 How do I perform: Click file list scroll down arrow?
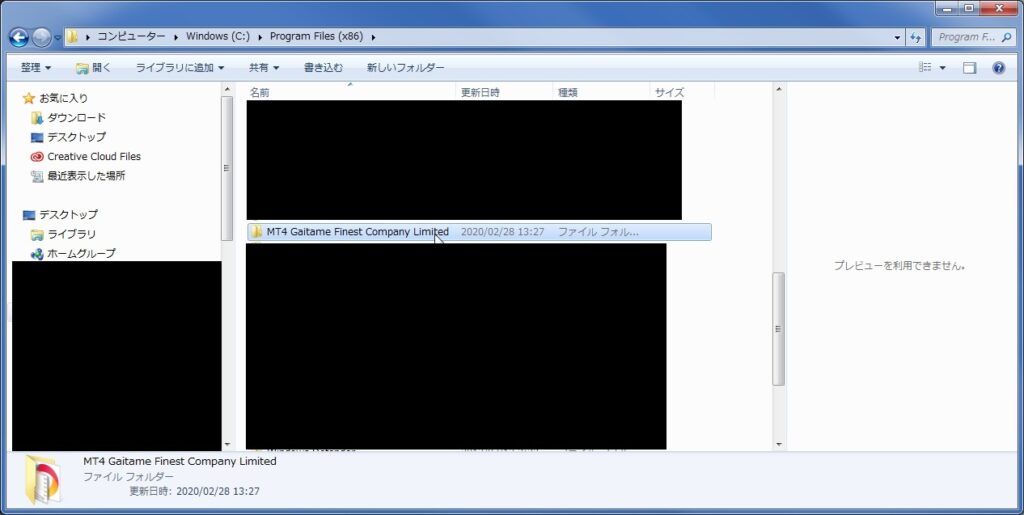pyautogui.click(x=778, y=445)
